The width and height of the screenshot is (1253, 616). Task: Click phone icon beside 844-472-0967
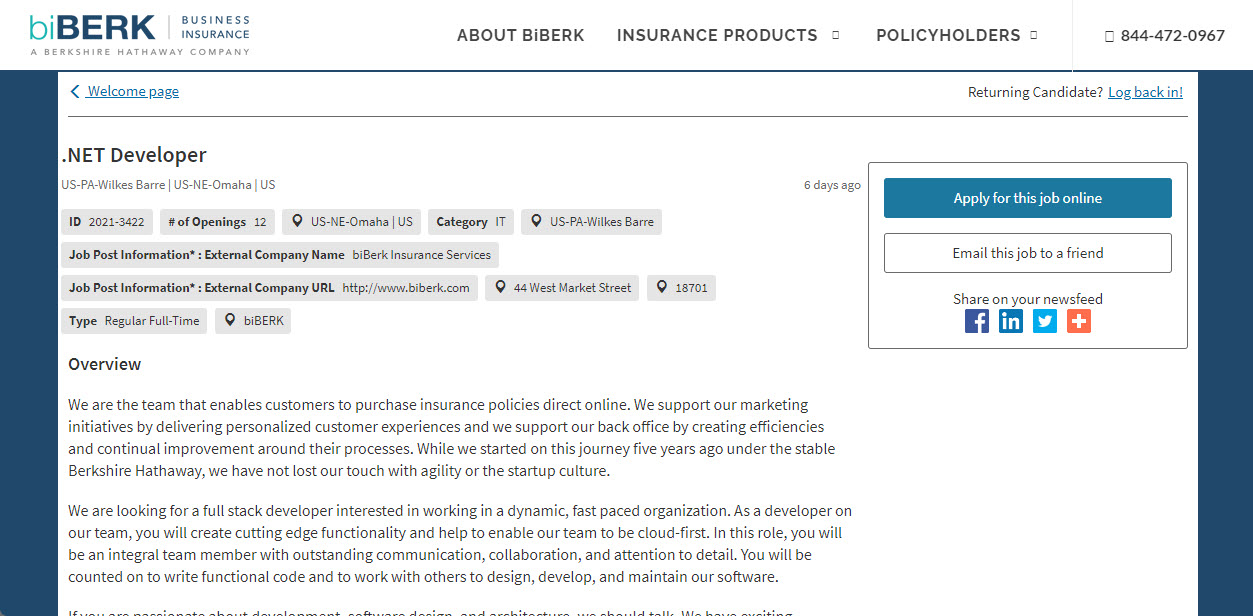[x=1109, y=36]
